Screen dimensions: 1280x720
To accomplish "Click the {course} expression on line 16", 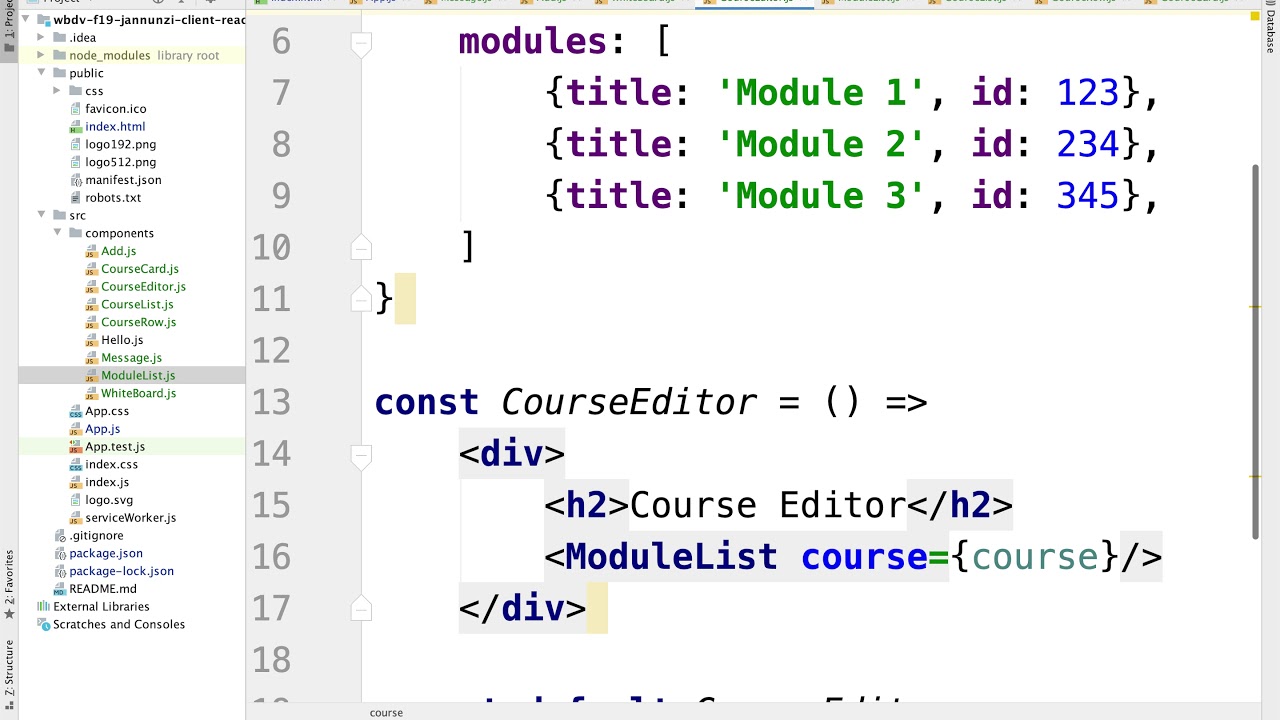I will [x=1035, y=557].
